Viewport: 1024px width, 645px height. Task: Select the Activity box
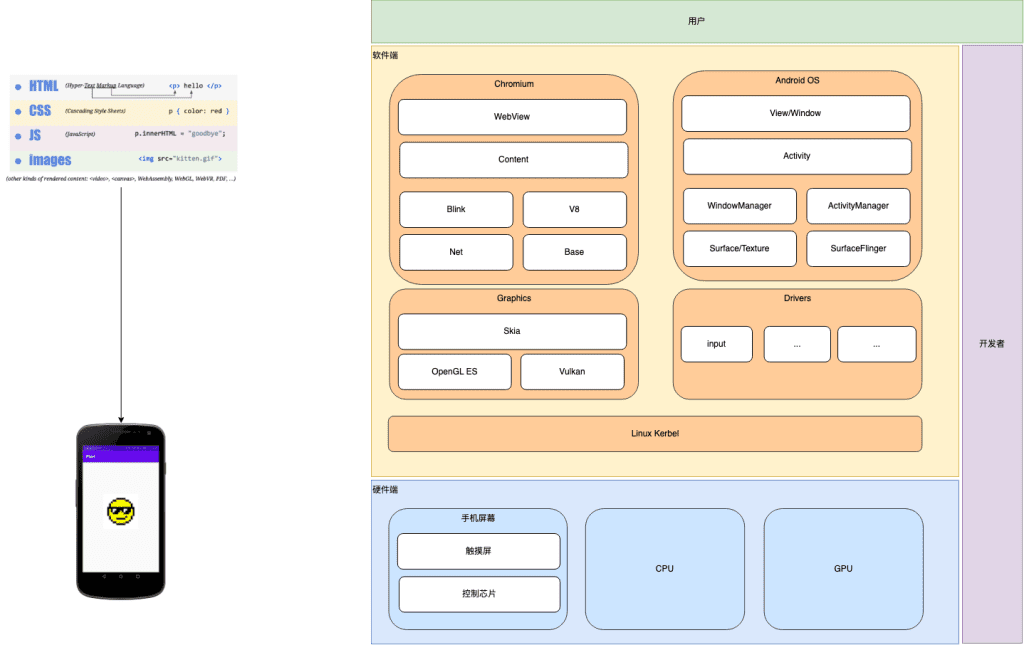797,156
